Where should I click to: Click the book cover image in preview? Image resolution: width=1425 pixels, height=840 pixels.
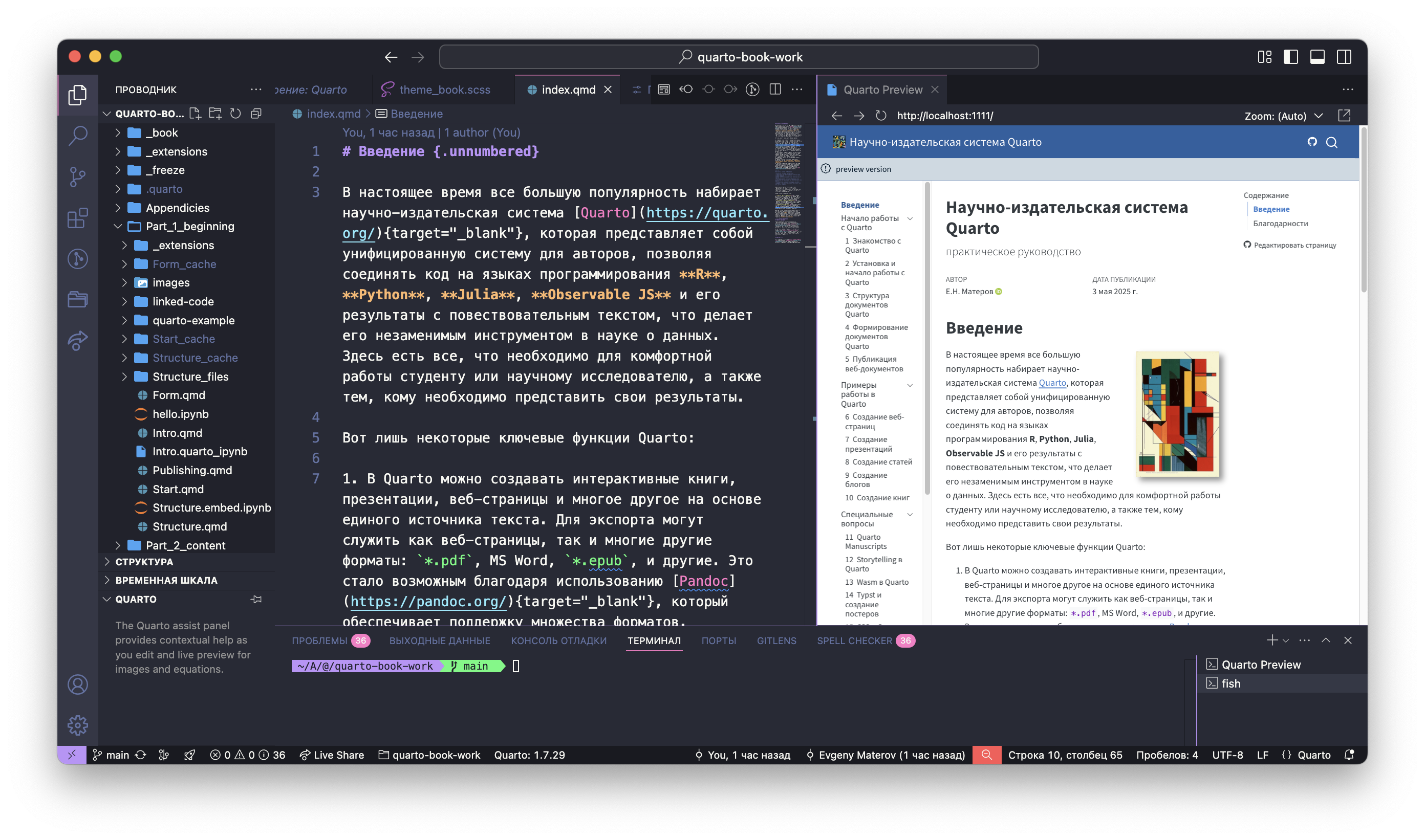click(x=1177, y=415)
